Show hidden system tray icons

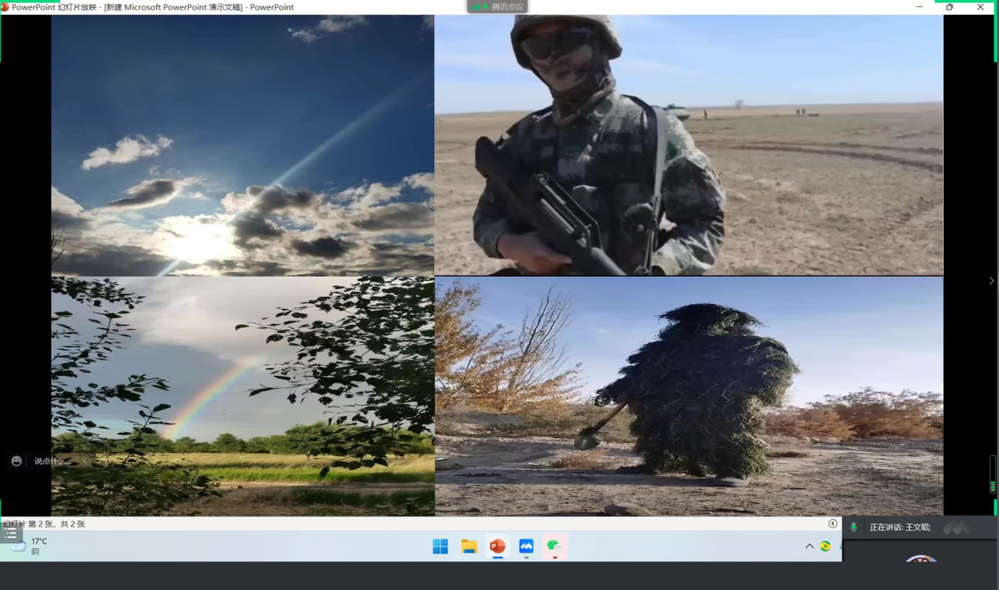point(809,546)
